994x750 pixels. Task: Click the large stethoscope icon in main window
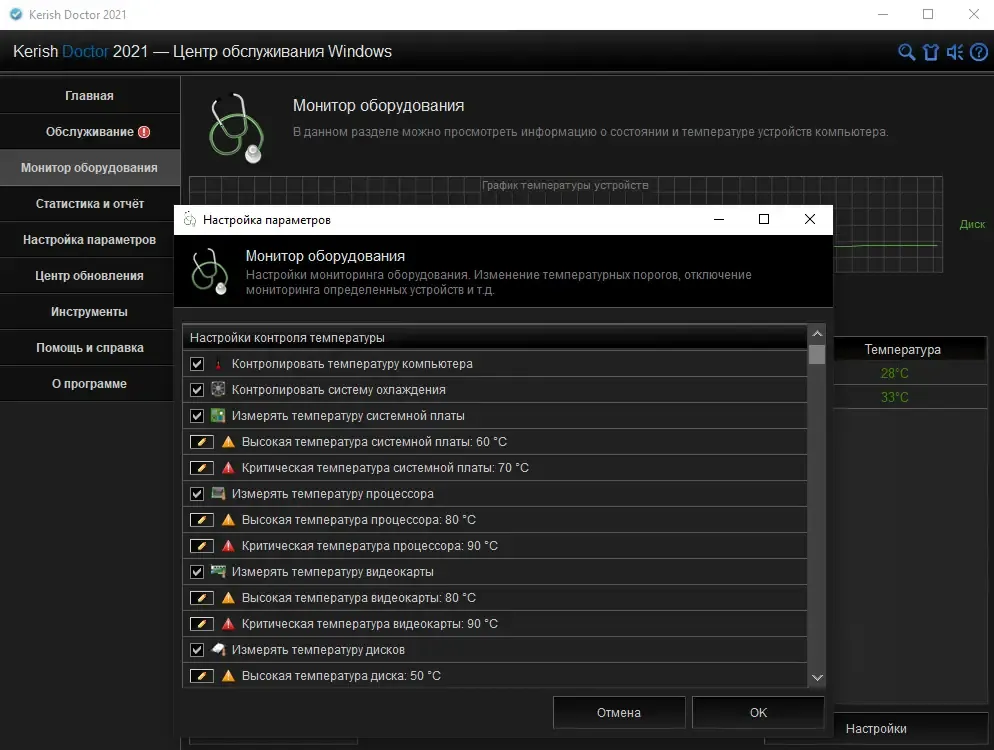[236, 128]
